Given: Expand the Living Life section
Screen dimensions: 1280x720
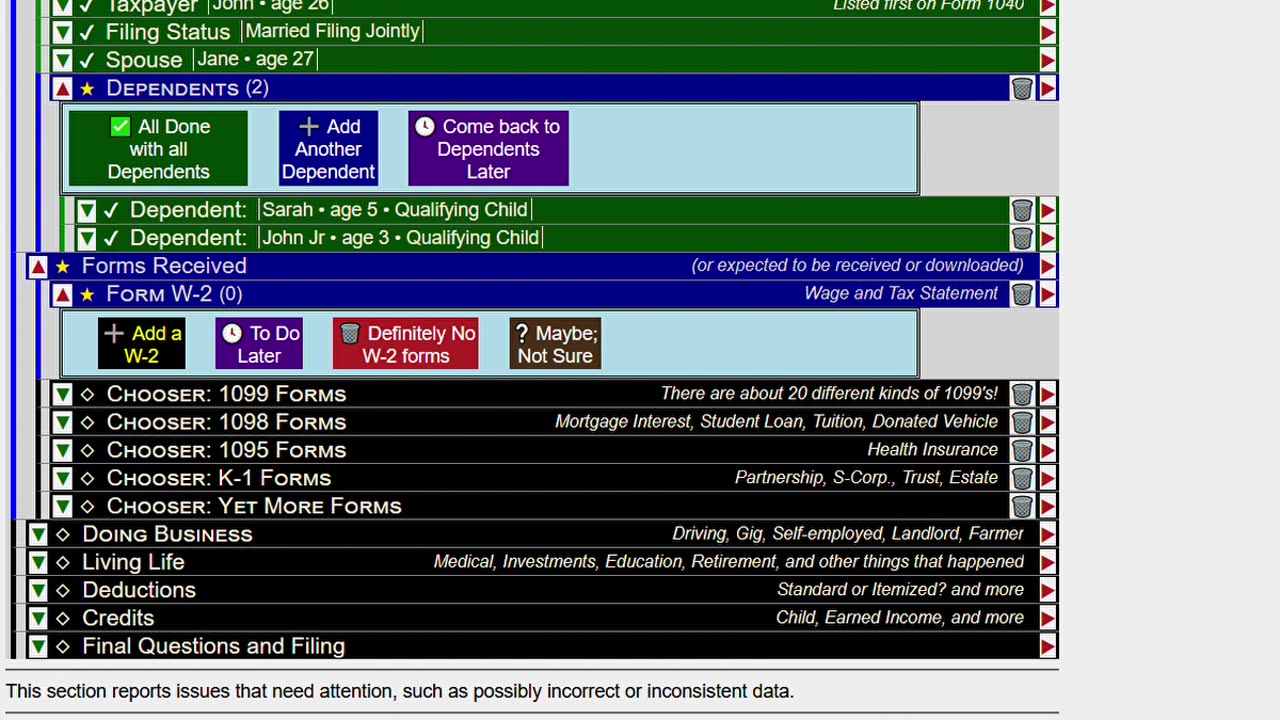Looking at the screenshot, I should tap(37, 562).
